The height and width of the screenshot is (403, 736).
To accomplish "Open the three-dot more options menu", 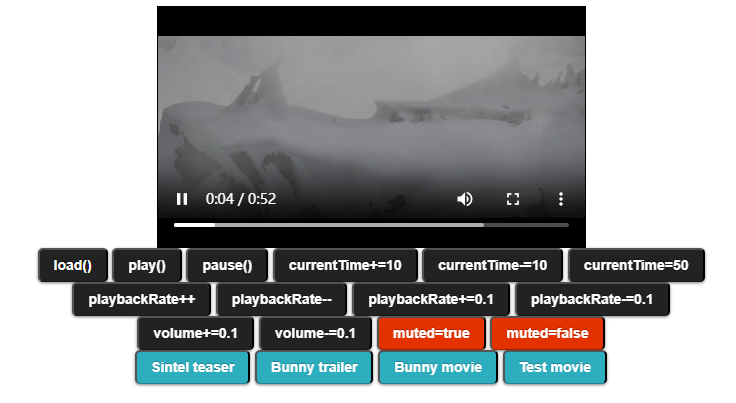I will (561, 199).
